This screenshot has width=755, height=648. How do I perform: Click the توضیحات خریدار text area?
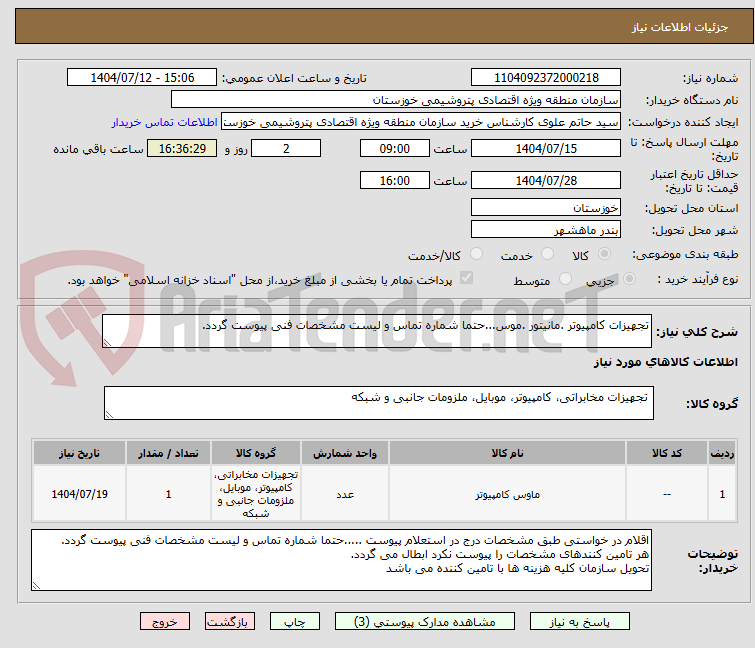point(341,560)
